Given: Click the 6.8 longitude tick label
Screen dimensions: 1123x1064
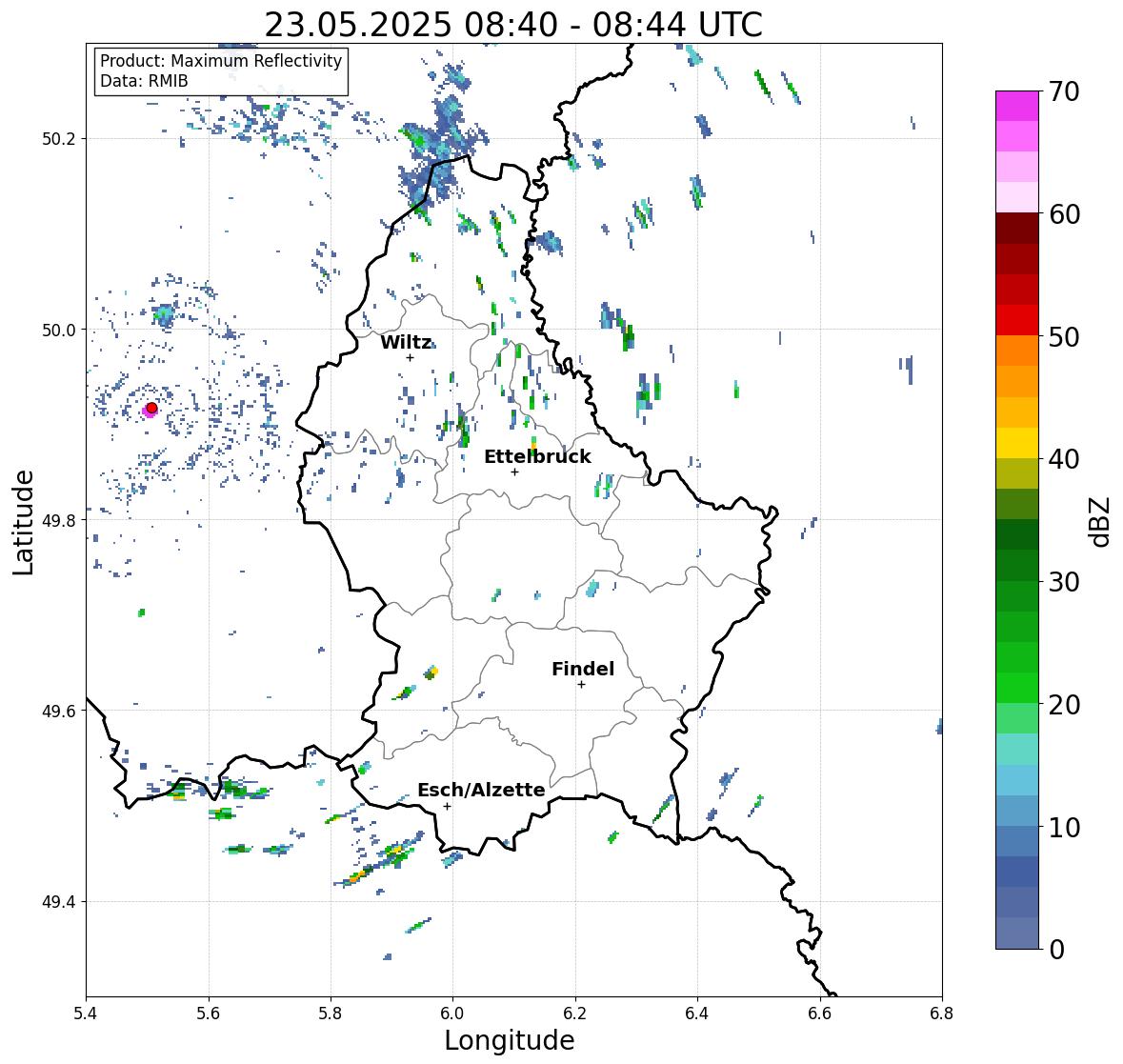Looking at the screenshot, I should pos(942,1013).
